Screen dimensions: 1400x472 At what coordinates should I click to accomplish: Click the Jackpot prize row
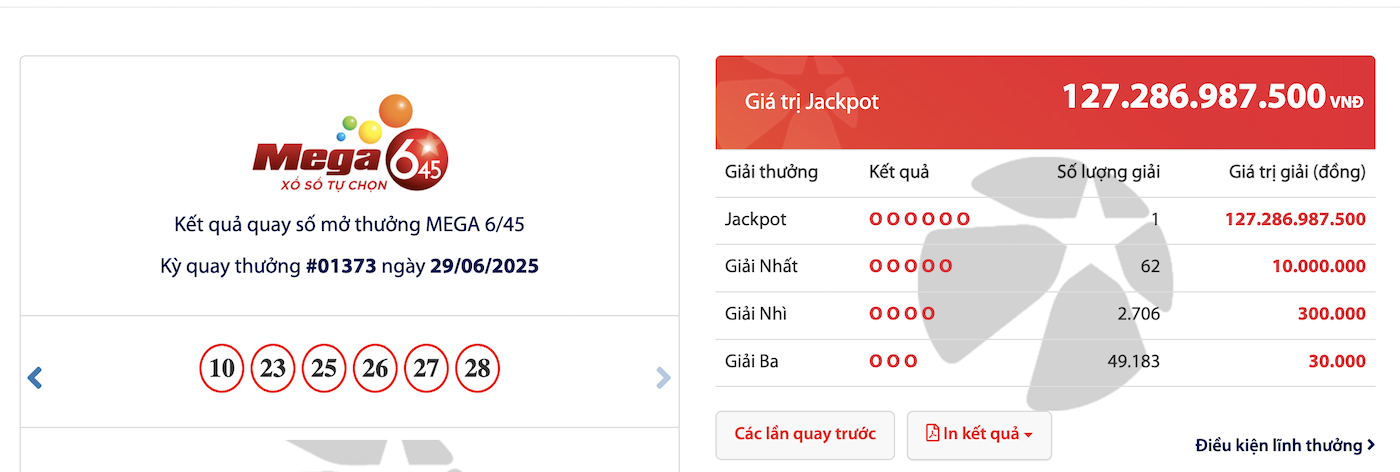(1045, 219)
